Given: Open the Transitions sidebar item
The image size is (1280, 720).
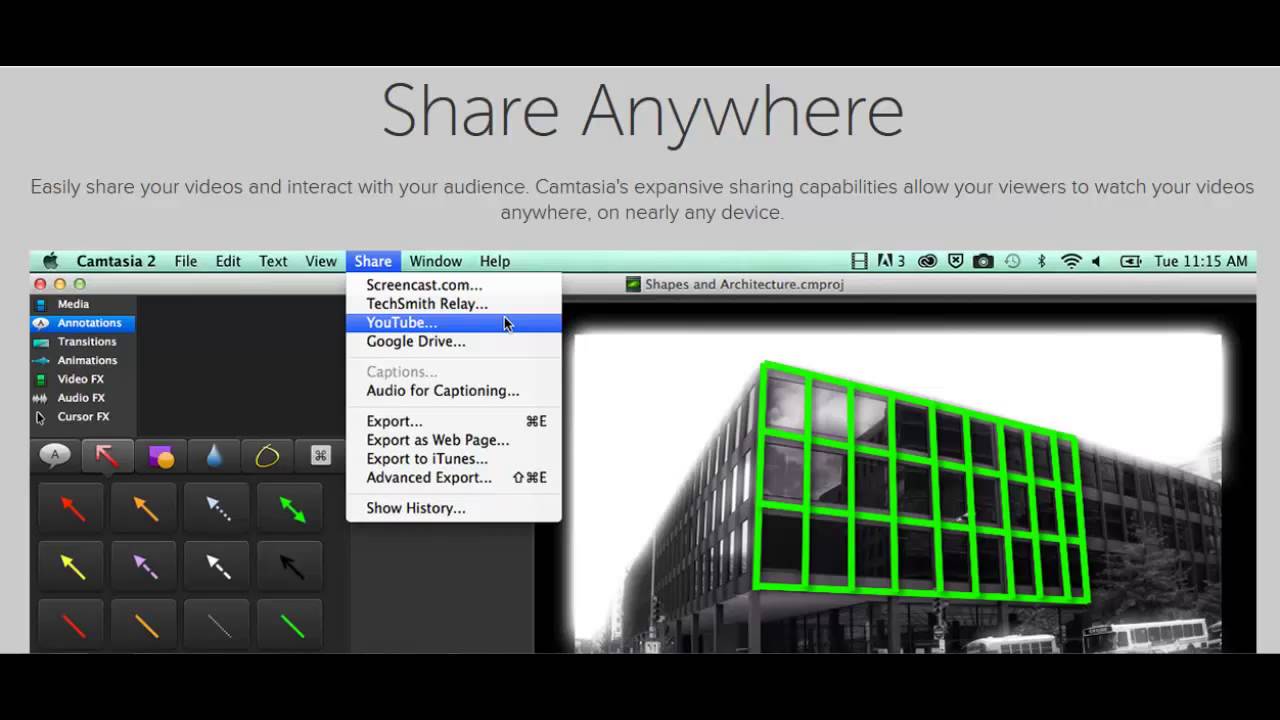Looking at the screenshot, I should tap(82, 342).
